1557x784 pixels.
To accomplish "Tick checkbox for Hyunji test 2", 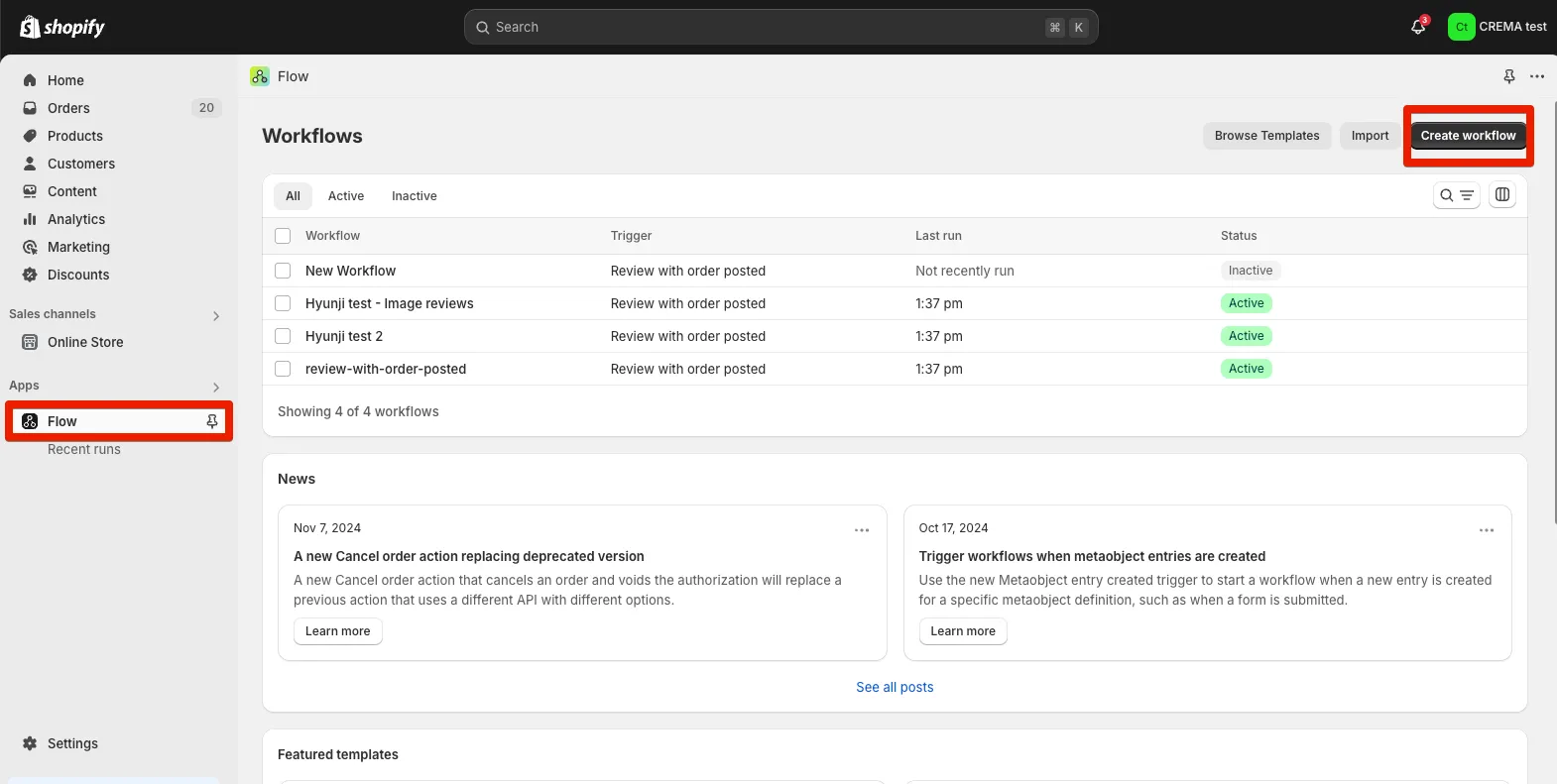I will point(283,336).
